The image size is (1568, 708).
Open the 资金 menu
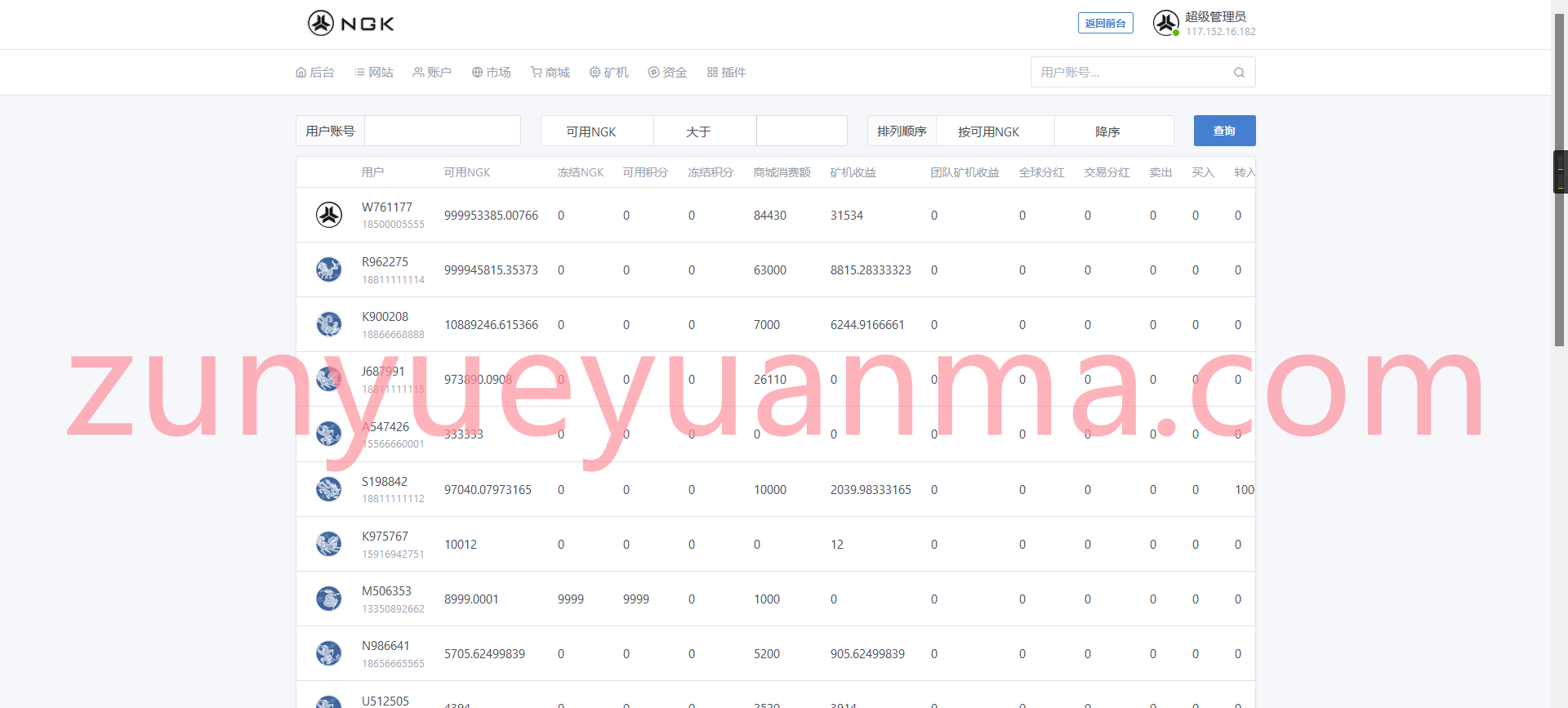pos(667,72)
